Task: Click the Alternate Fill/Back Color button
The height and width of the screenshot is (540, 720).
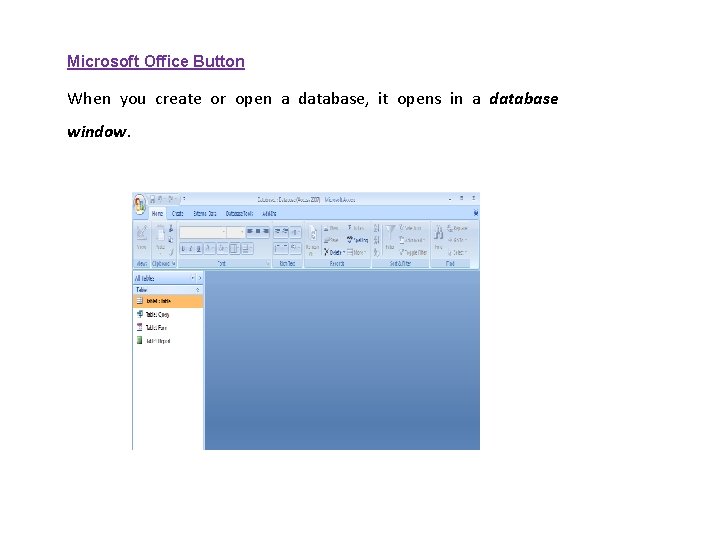Action: [x=248, y=248]
